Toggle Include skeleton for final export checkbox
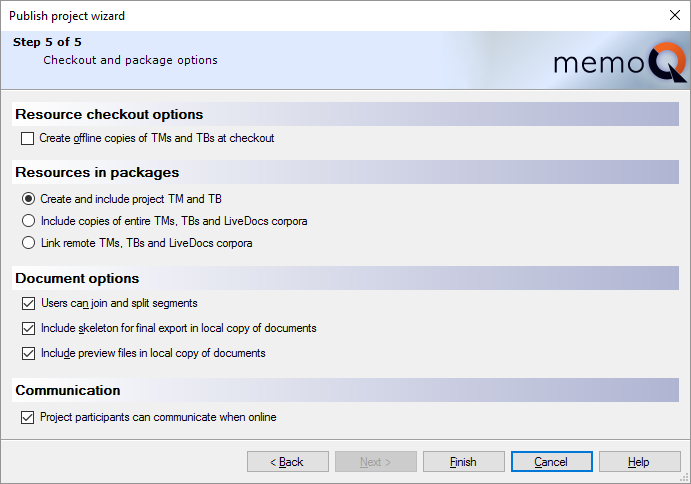Screen dimensions: 691x484 click(x=28, y=328)
